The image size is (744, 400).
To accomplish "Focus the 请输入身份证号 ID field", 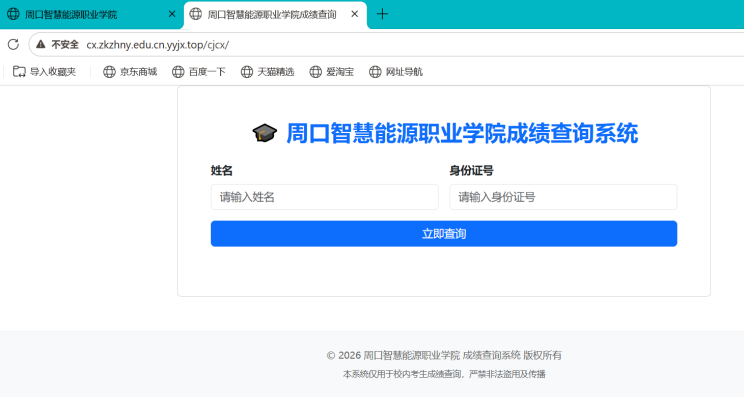I will (x=563, y=197).
